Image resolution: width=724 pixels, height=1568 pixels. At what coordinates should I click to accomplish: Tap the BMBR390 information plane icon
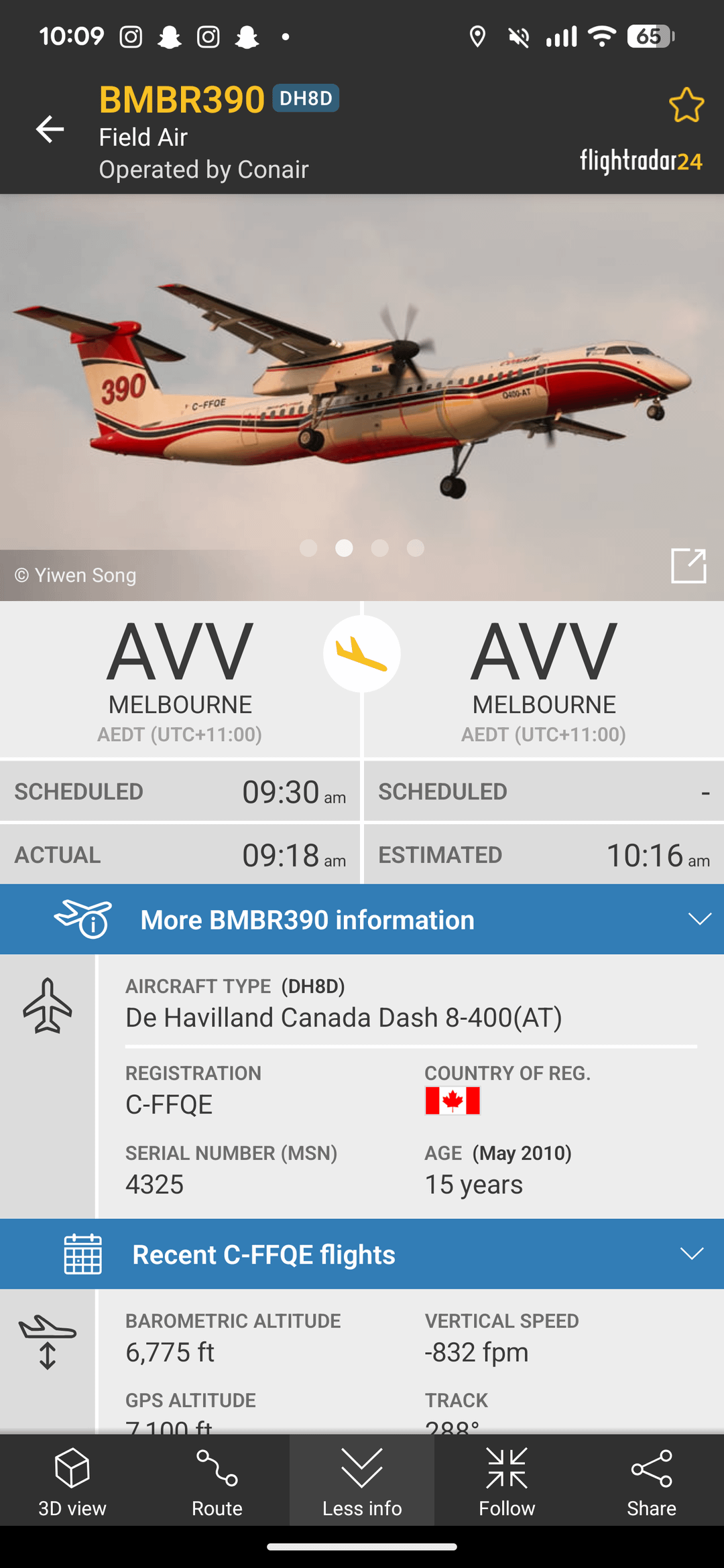point(83,919)
